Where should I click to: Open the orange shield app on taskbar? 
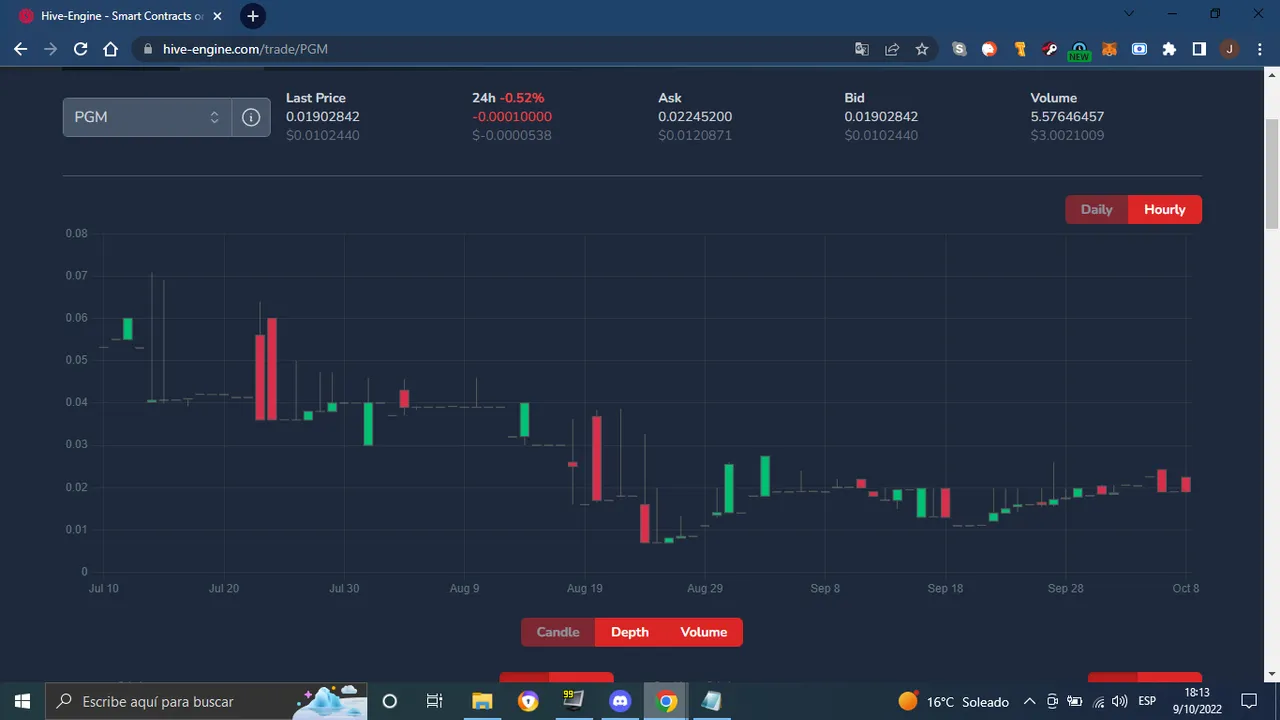click(x=528, y=701)
